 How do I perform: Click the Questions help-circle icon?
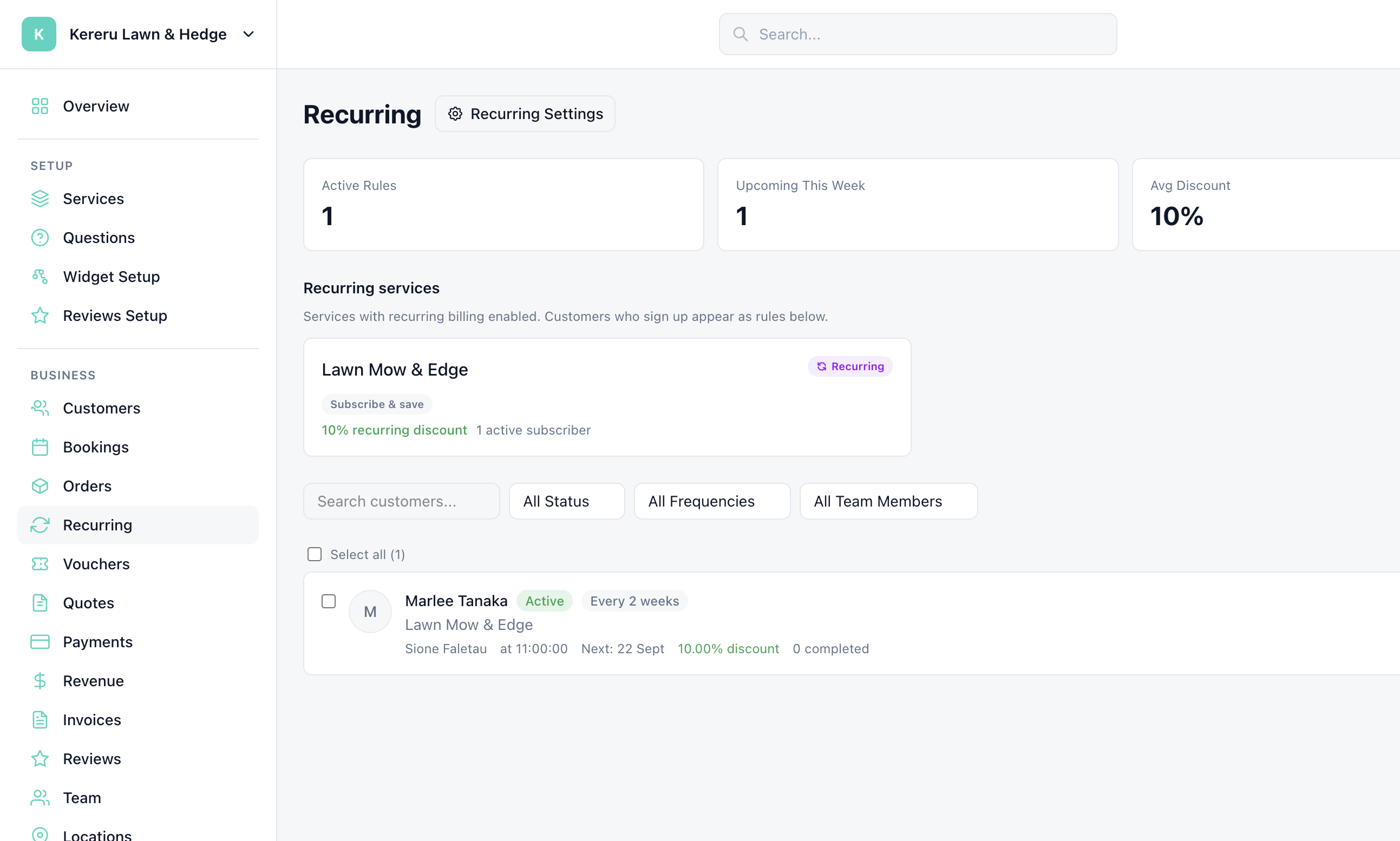[x=40, y=238]
